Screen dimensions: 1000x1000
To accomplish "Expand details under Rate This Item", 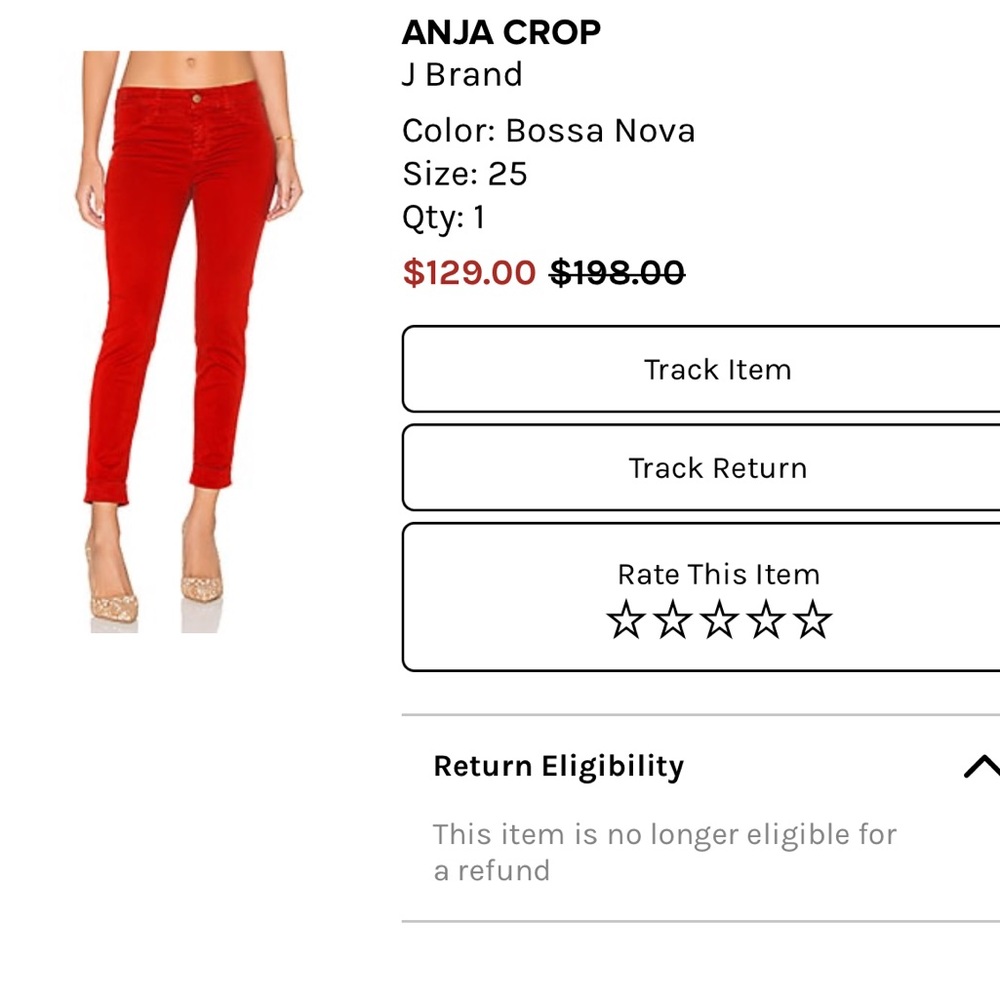I will coord(719,575).
